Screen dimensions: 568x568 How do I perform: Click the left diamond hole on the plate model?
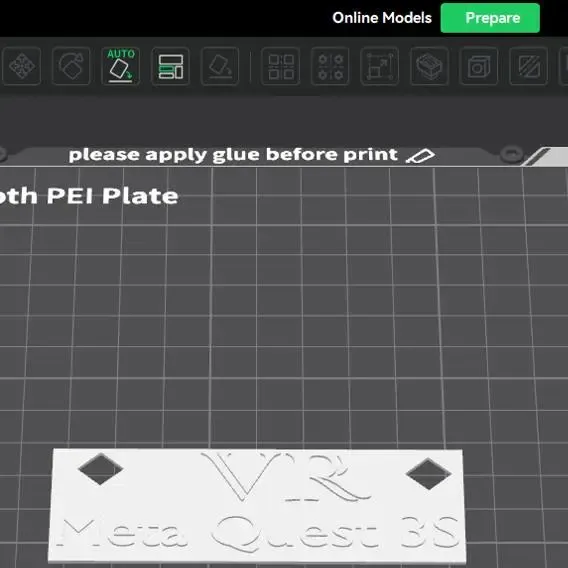point(101,468)
